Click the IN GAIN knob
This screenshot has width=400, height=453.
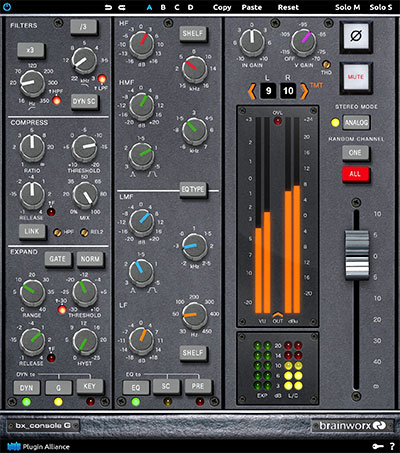coord(252,42)
